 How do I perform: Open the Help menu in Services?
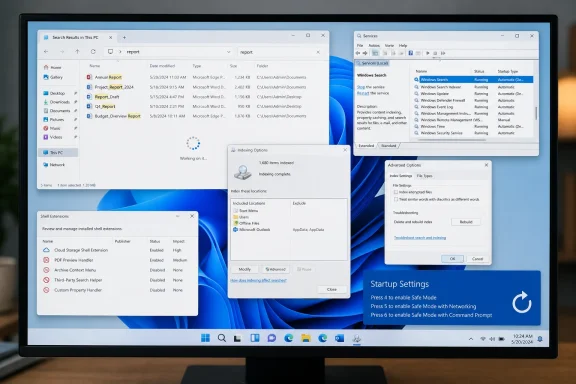pos(403,46)
